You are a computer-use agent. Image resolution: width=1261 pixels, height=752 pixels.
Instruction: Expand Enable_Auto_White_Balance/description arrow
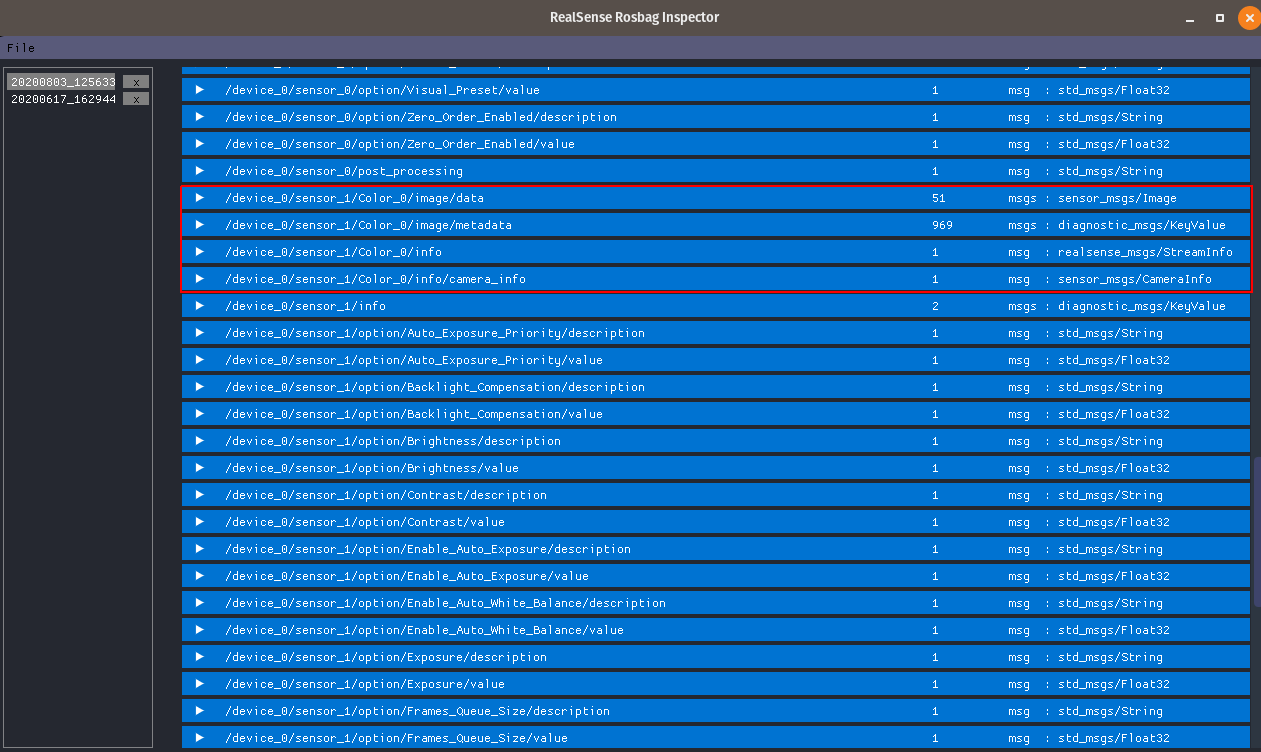pos(199,603)
